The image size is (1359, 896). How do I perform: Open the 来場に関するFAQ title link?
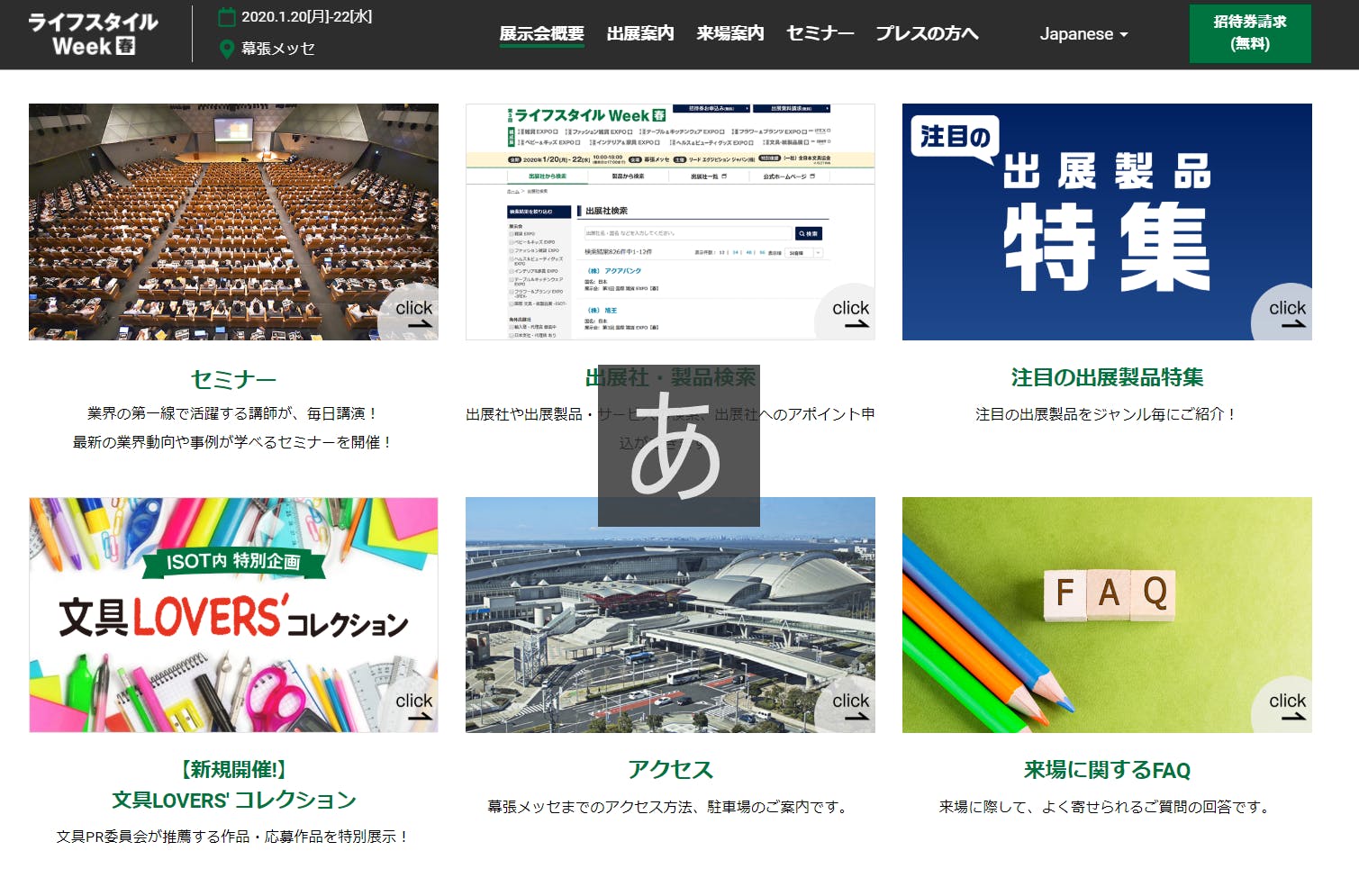coord(1107,770)
